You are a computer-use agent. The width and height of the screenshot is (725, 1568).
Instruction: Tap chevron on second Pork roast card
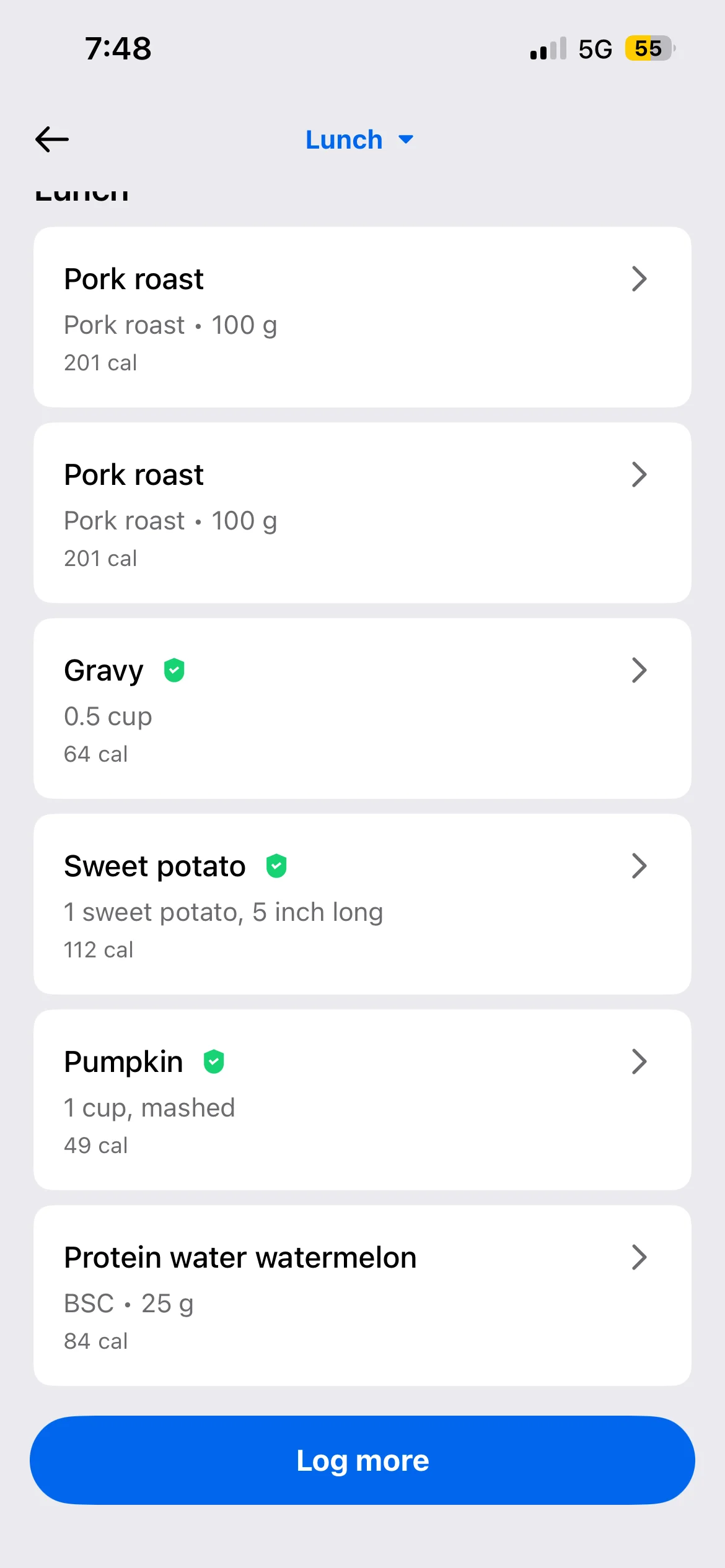pos(639,474)
